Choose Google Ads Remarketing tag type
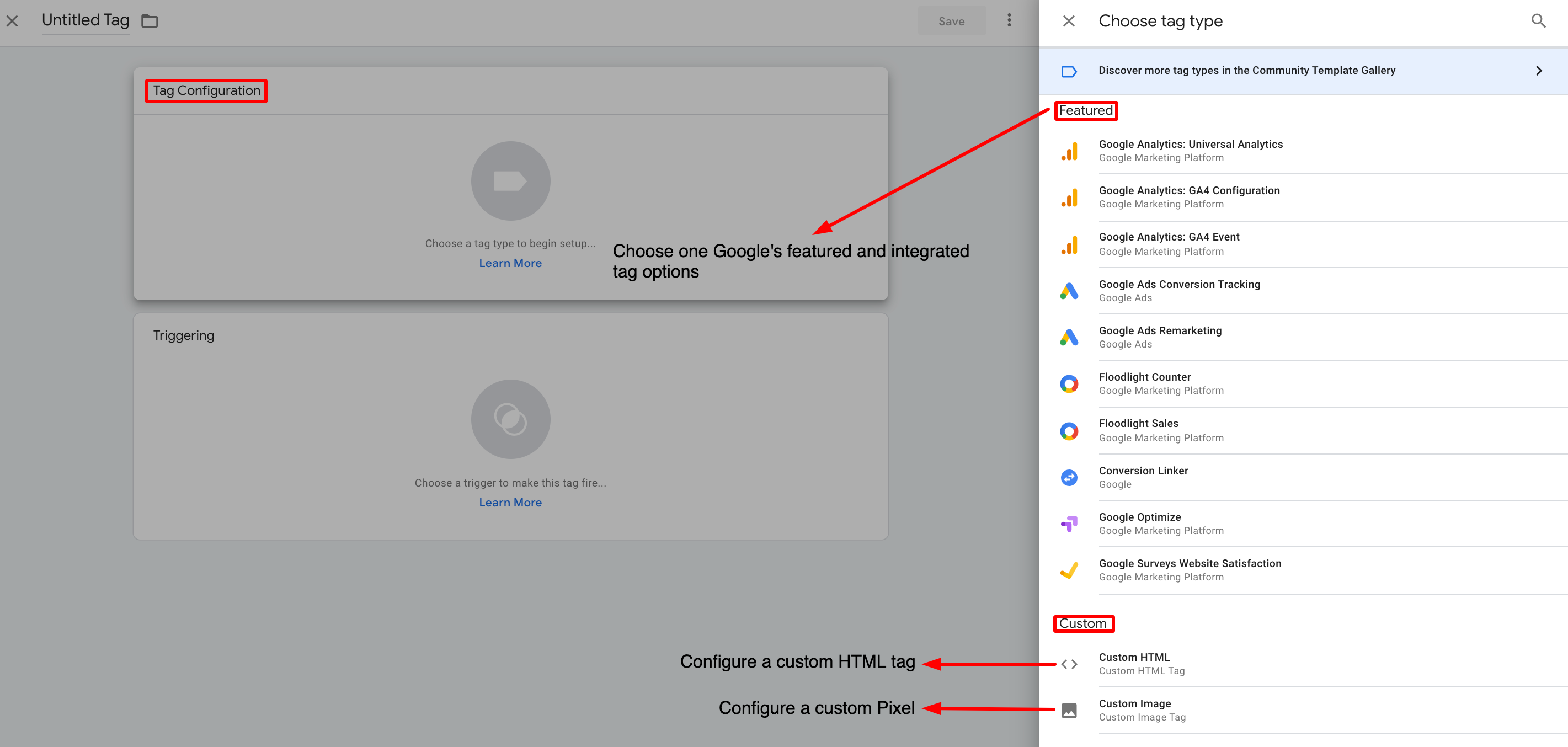Screen dimensions: 1568x747 tap(1303, 337)
